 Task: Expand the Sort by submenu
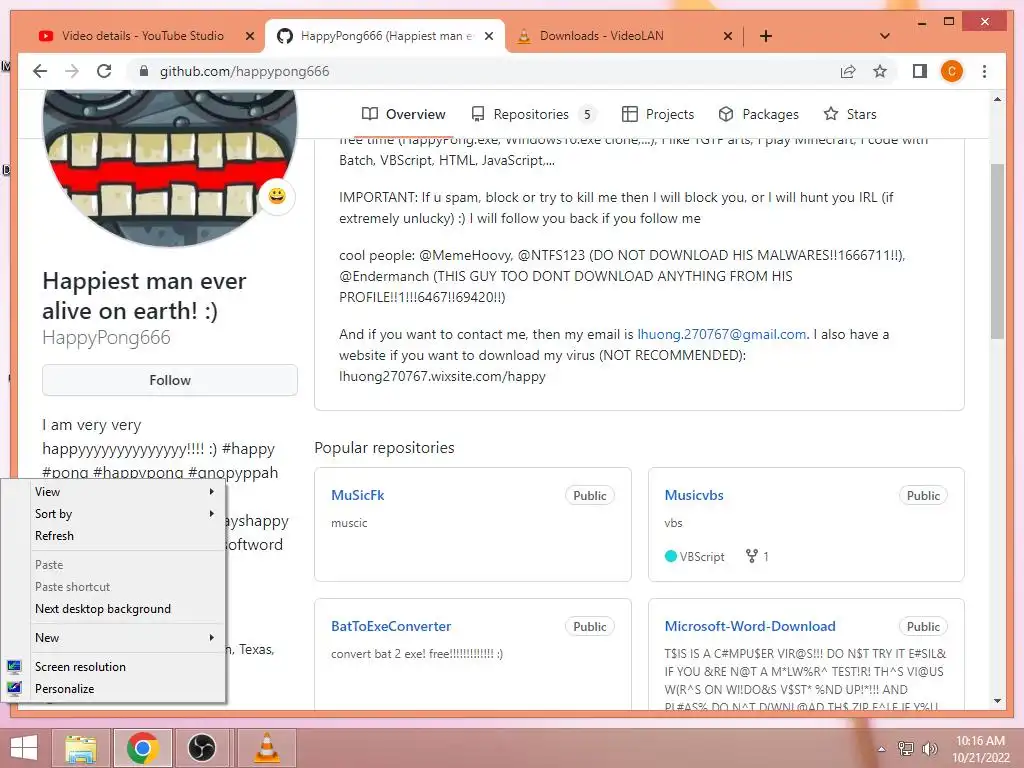click(x=124, y=514)
